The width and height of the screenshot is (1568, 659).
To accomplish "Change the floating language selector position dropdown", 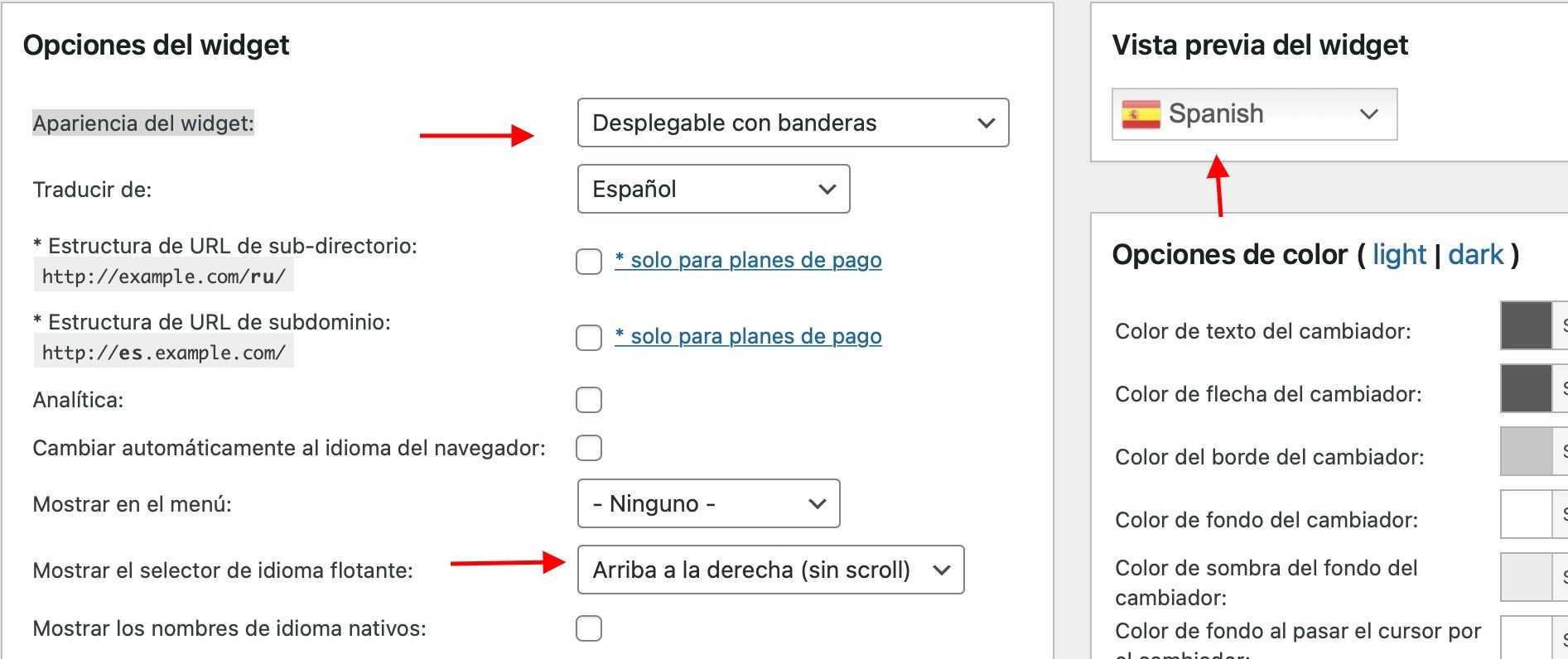I will click(770, 570).
